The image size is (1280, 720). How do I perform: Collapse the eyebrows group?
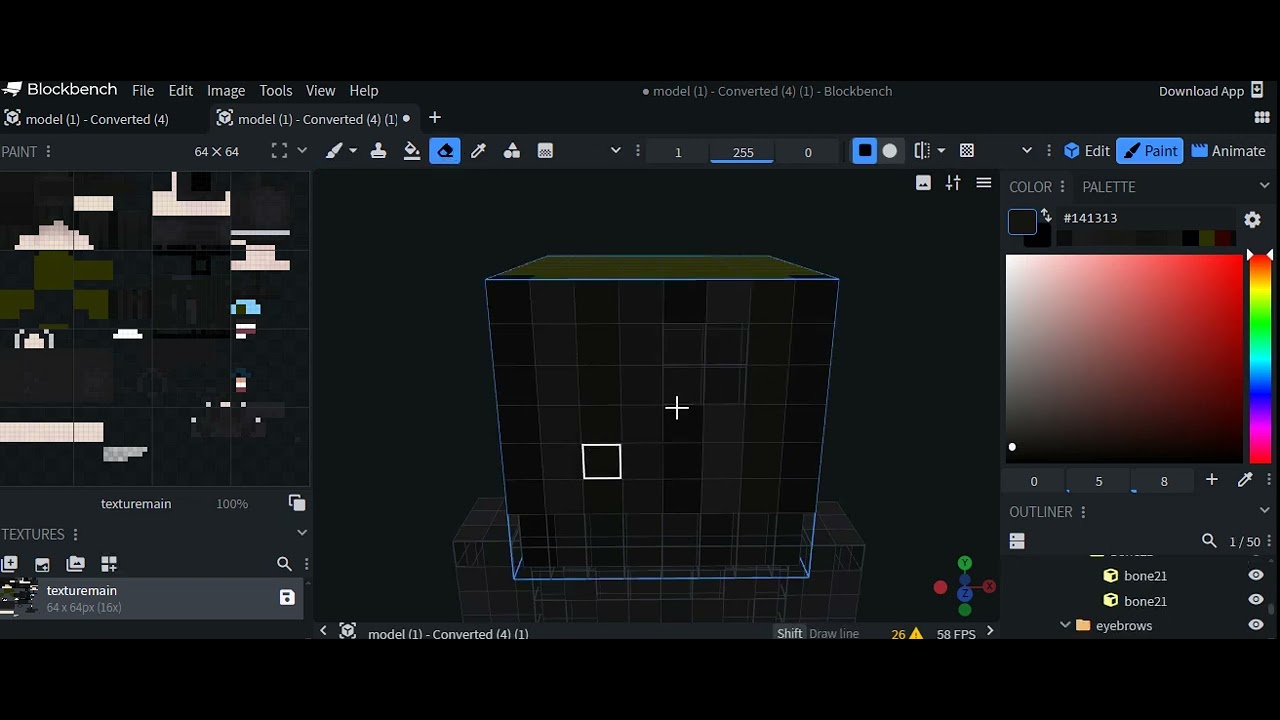(x=1065, y=625)
